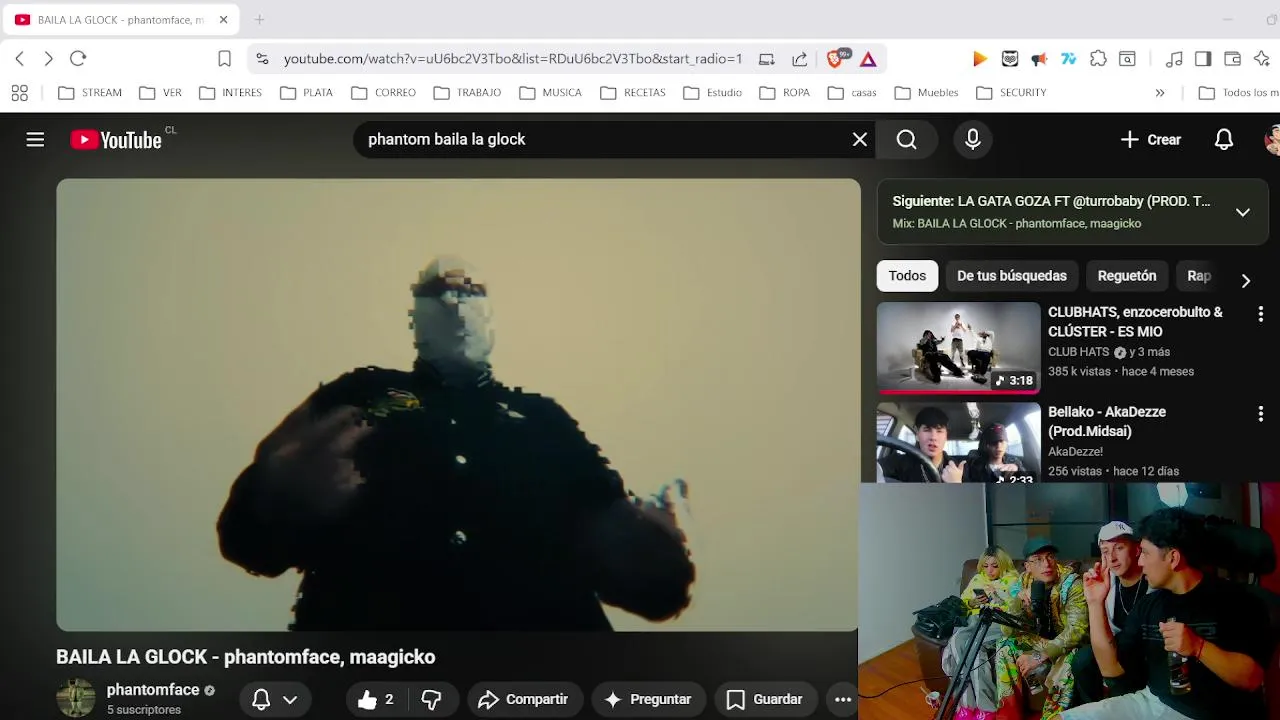Click the search tabs icon in toolbar
Viewport: 1280px width, 720px height.
pyautogui.click(x=1127, y=59)
